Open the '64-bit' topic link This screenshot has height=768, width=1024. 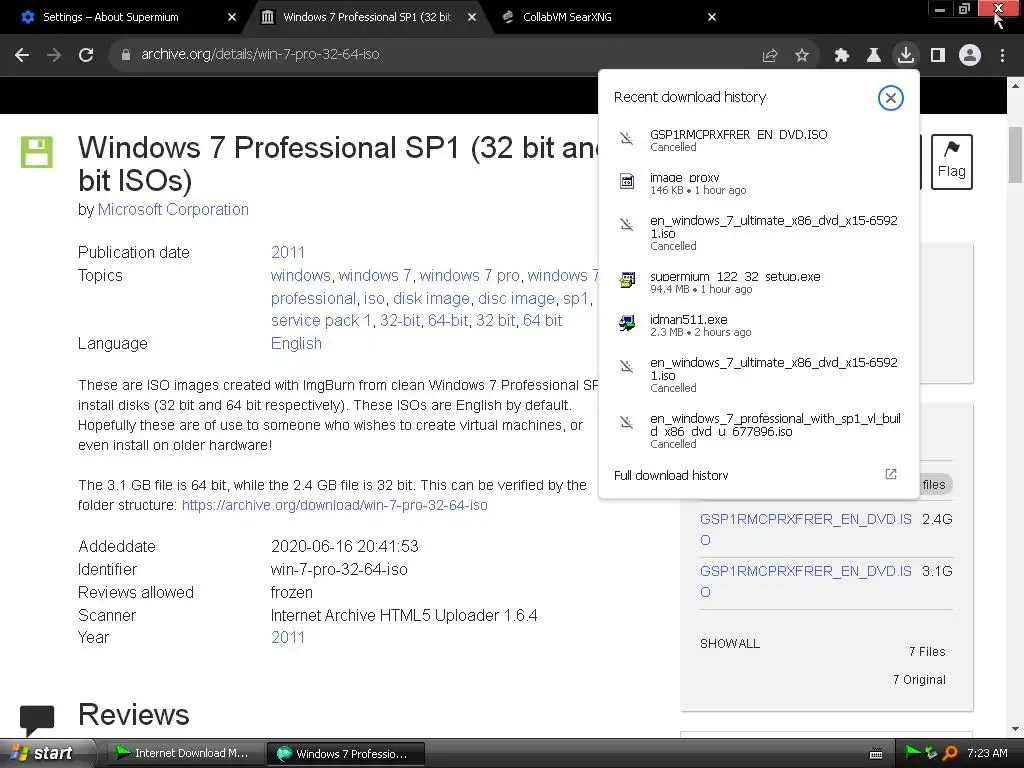[448, 321]
